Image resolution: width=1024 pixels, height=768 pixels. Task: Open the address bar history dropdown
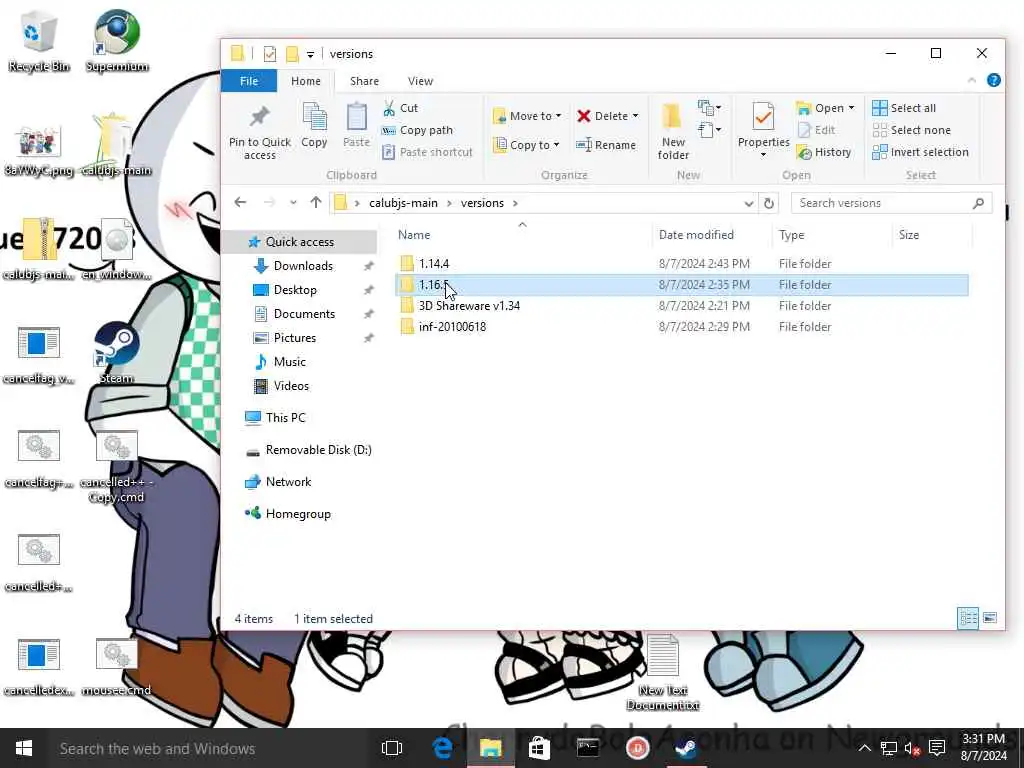click(748, 203)
